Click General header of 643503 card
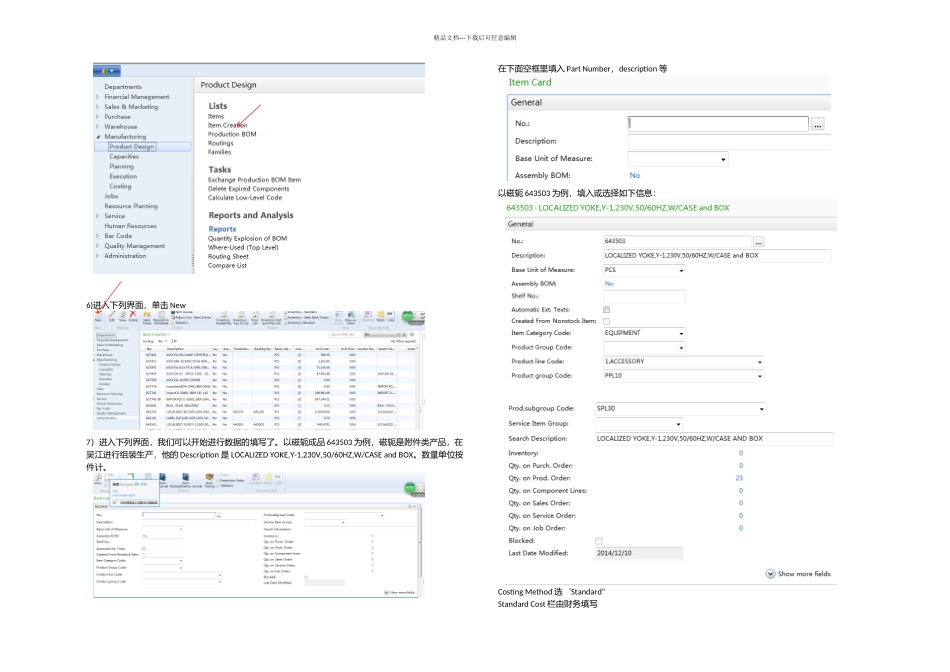This screenshot has height=672, width=950. coord(671,224)
